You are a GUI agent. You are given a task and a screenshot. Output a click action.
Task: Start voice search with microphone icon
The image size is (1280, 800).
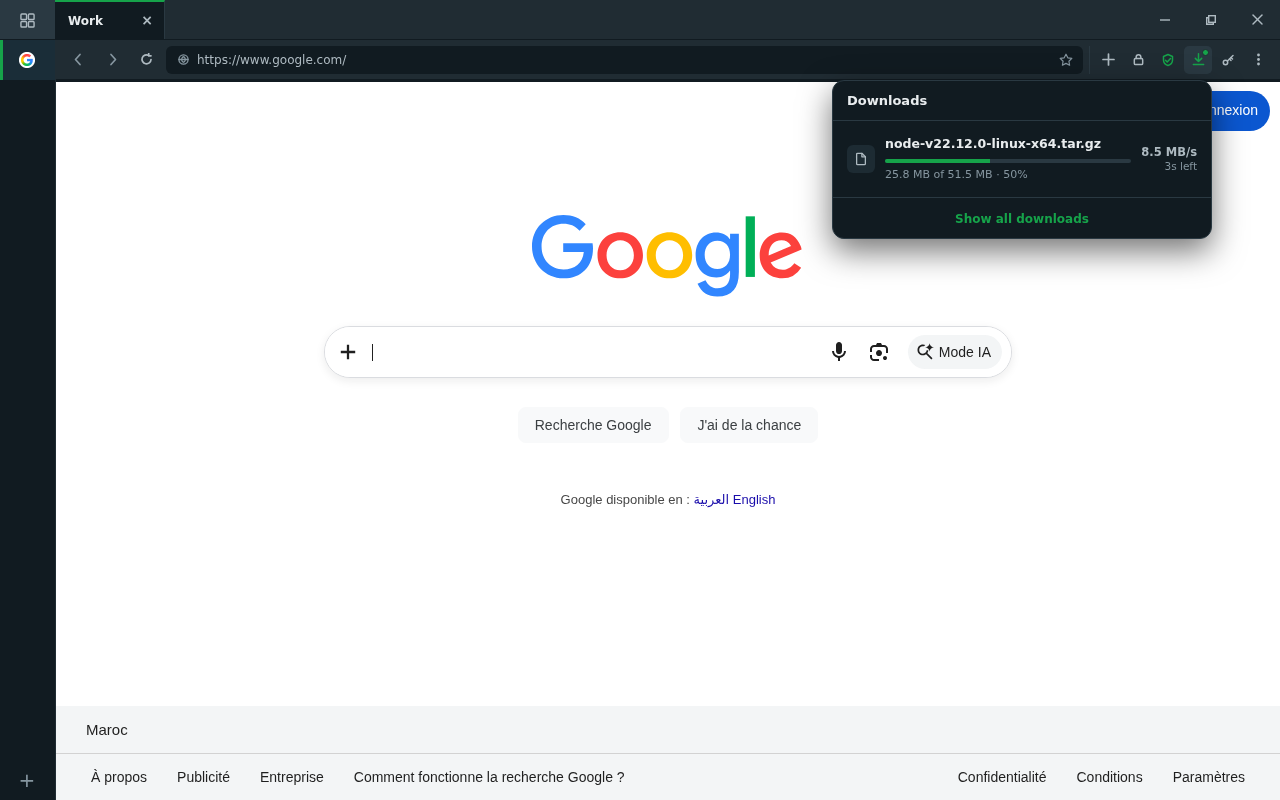(x=839, y=352)
